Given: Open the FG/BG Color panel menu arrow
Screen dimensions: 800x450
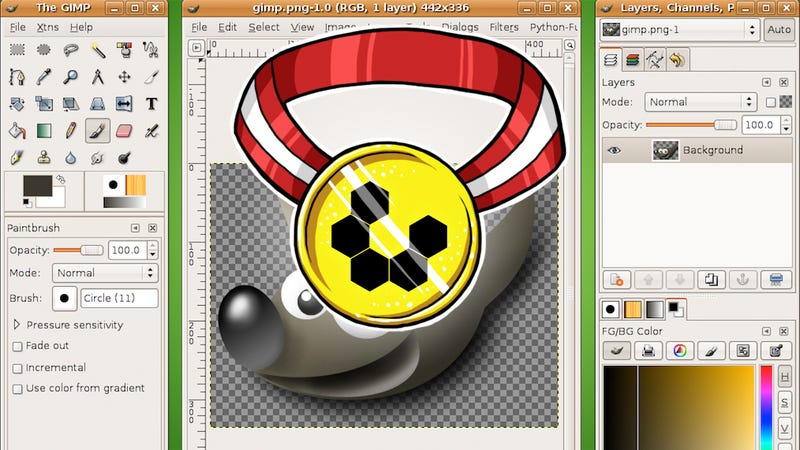Looking at the screenshot, I should 766,331.
